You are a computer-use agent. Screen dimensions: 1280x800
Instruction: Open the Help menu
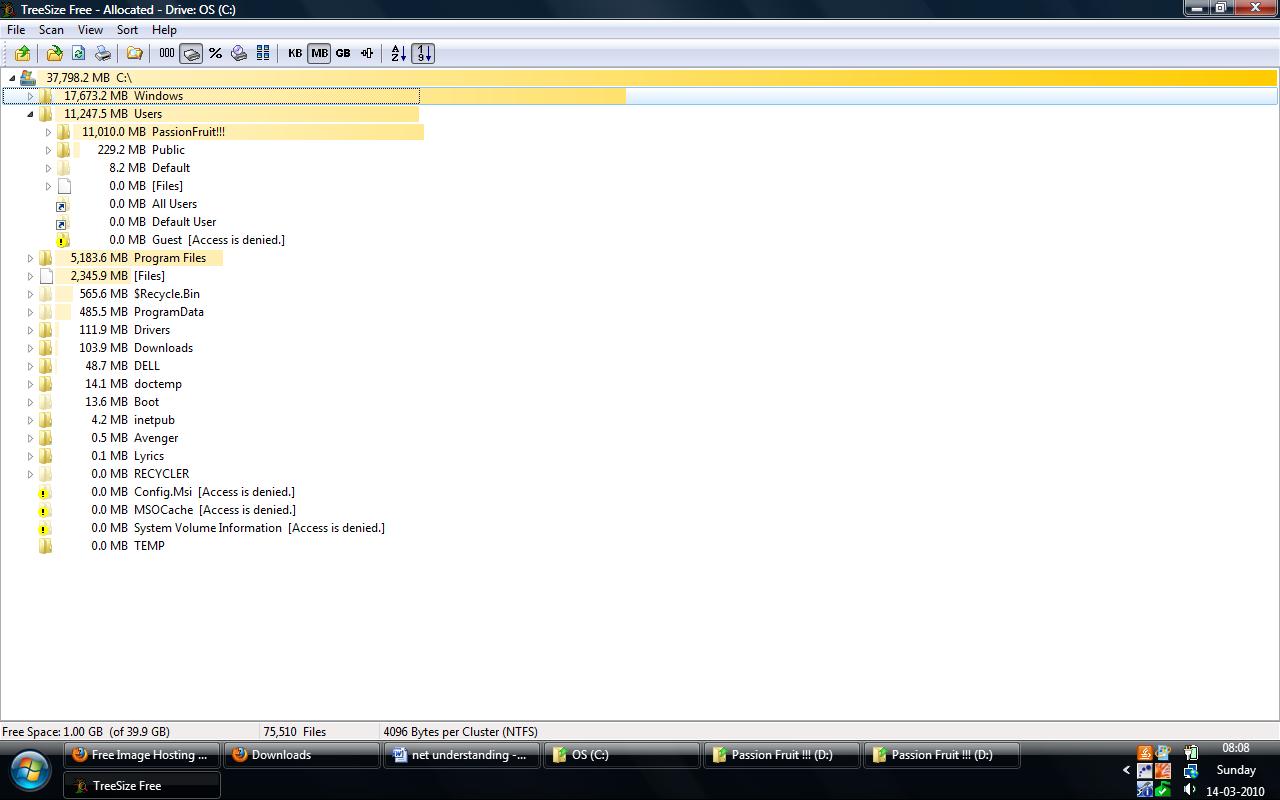point(164,30)
